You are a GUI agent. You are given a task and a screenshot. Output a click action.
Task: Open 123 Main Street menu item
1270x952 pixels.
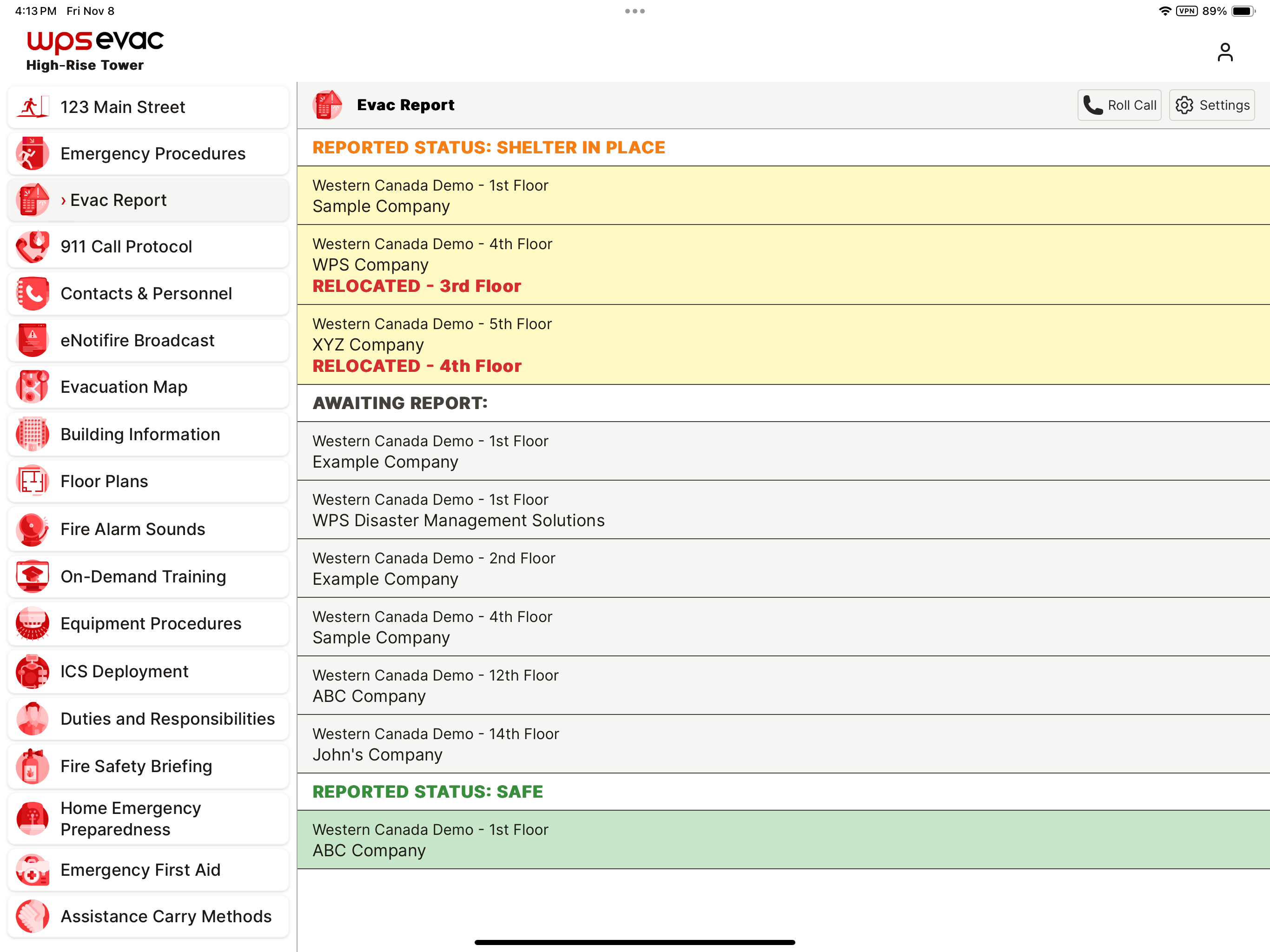tap(148, 107)
